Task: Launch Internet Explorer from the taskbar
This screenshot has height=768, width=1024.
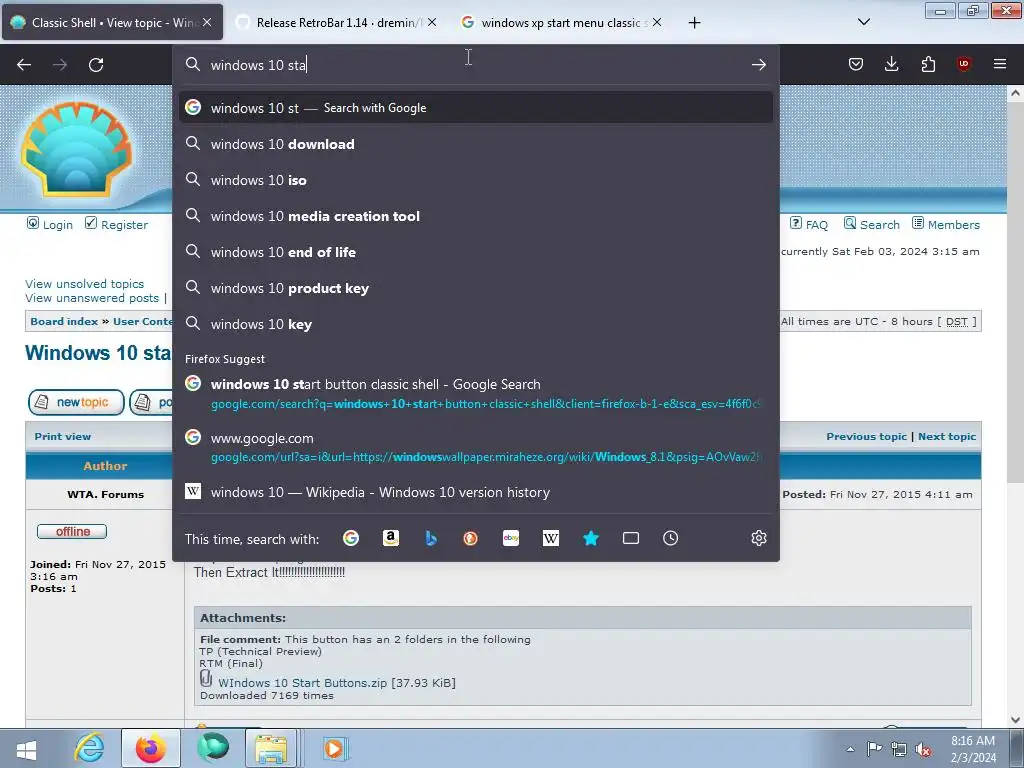Action: pos(89,748)
